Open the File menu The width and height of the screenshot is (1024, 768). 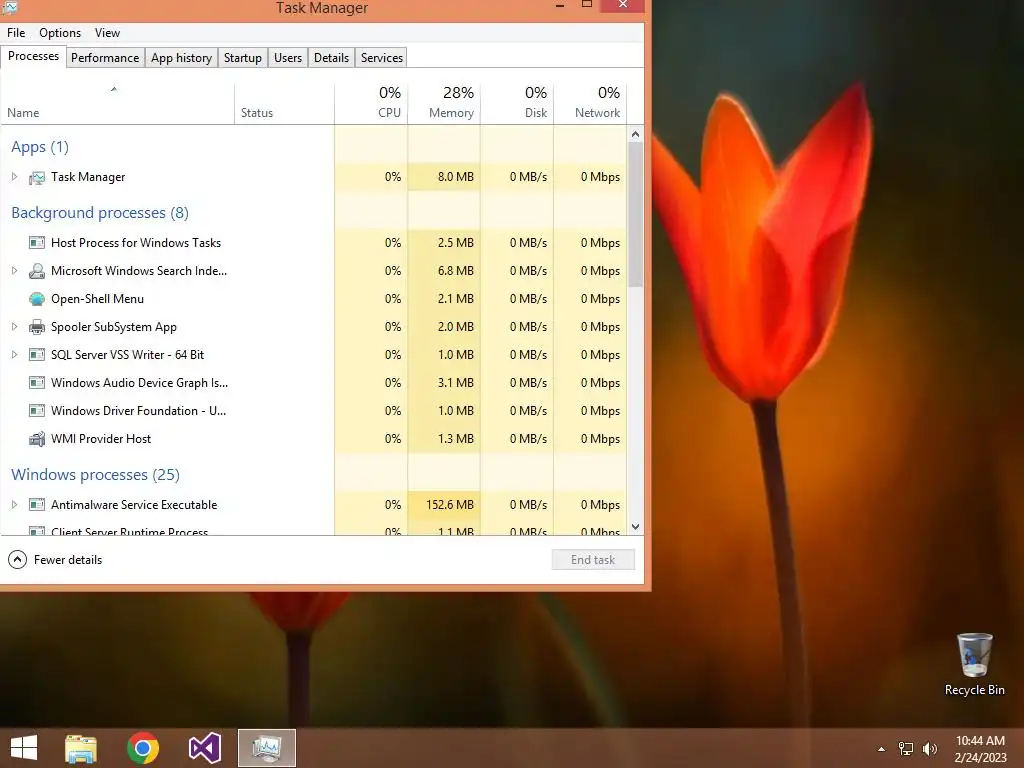pyautogui.click(x=16, y=33)
